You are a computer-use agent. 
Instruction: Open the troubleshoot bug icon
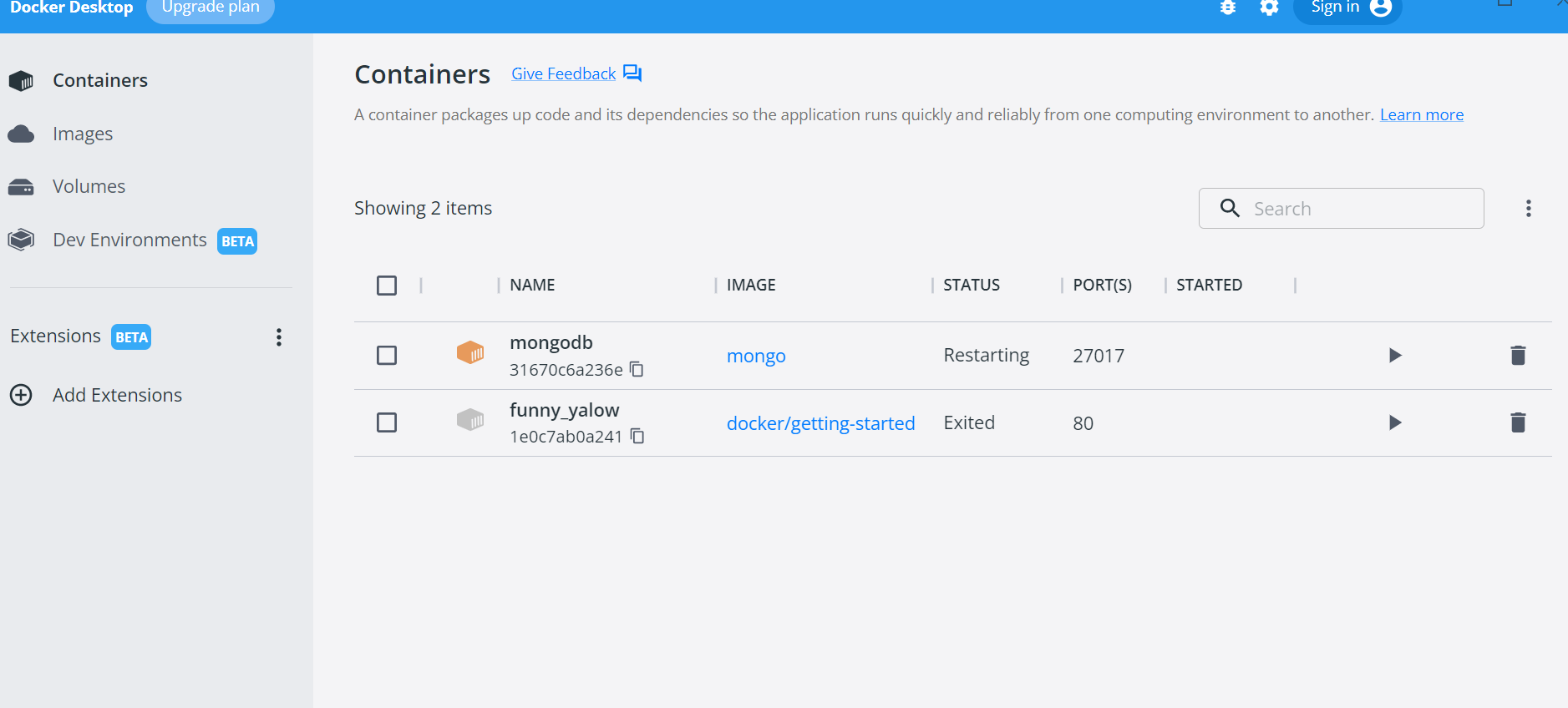tap(1228, 8)
